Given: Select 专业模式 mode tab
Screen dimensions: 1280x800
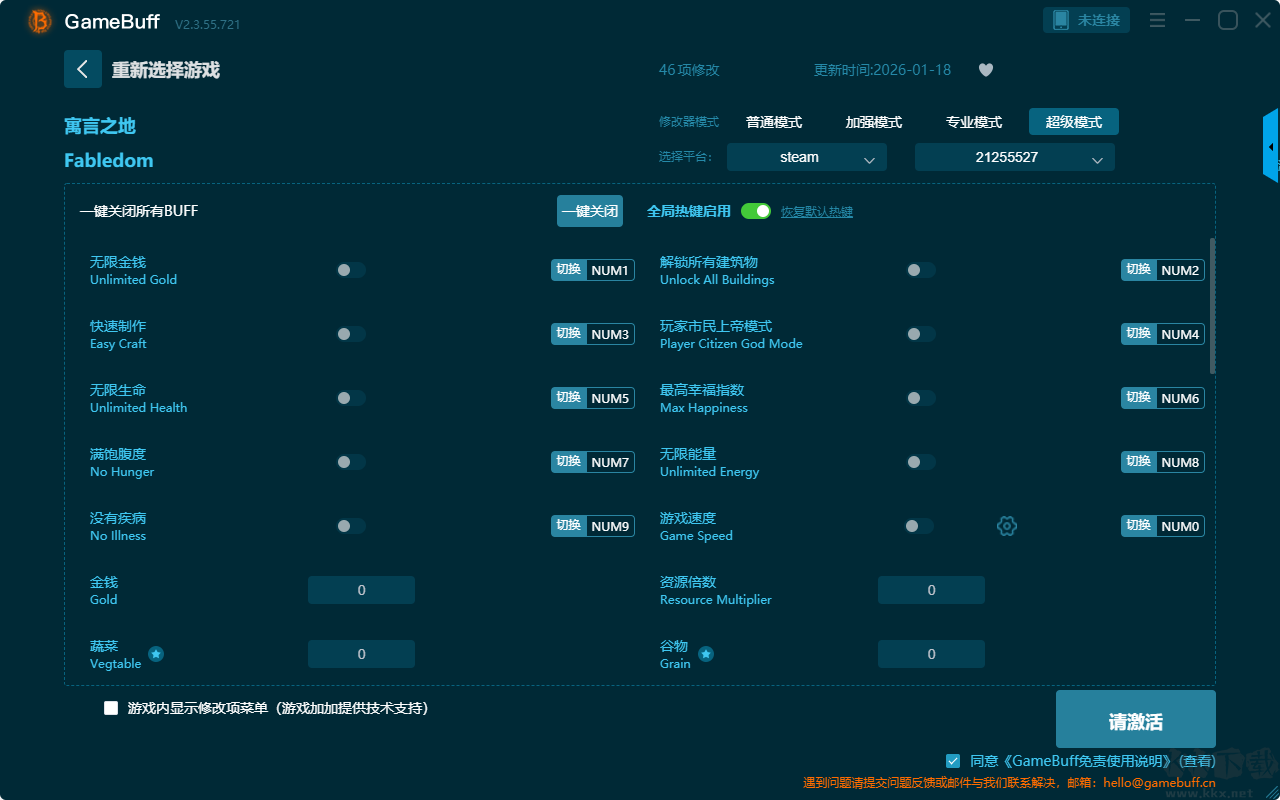Looking at the screenshot, I should [974, 122].
